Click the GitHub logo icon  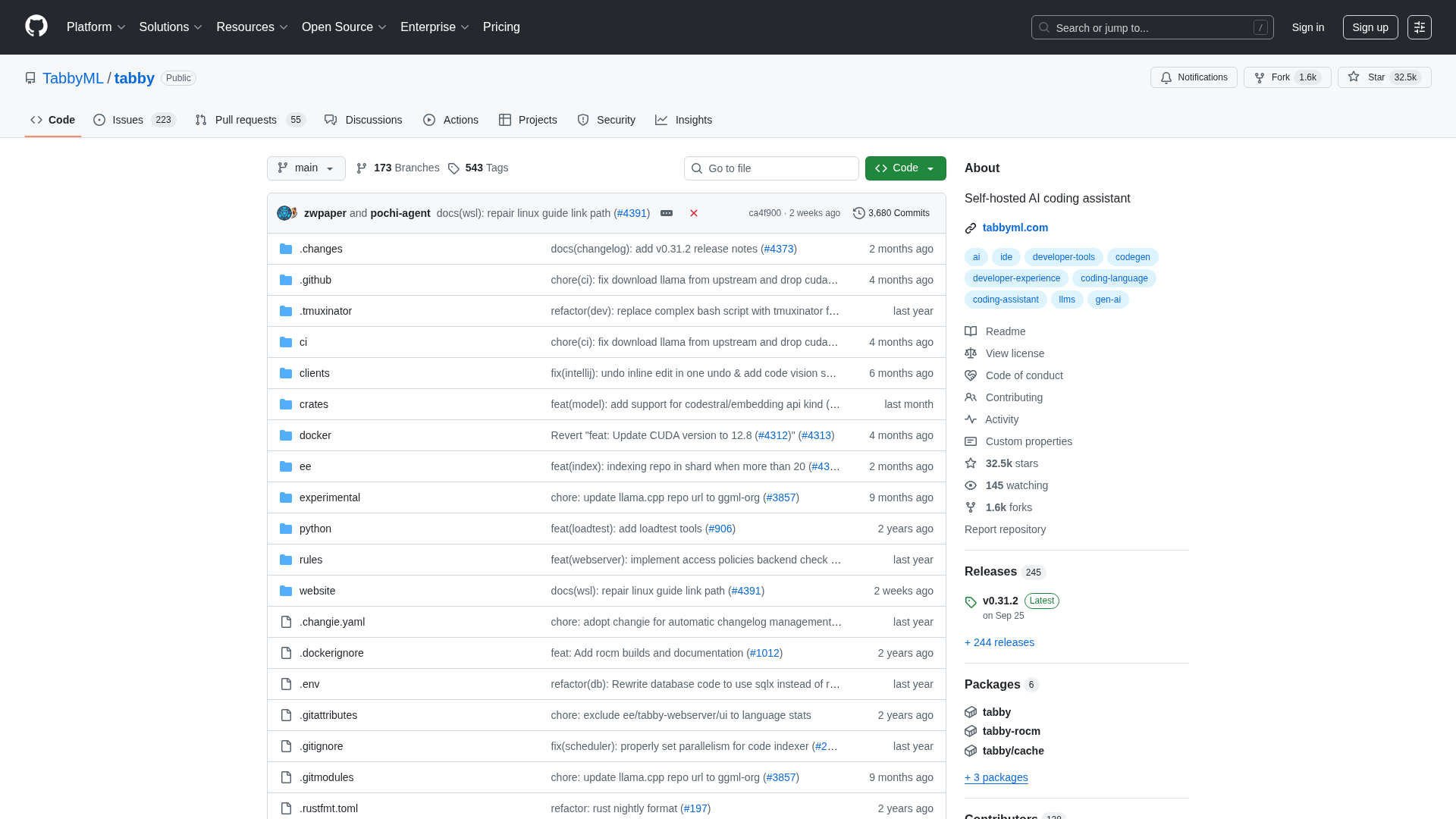(x=36, y=27)
